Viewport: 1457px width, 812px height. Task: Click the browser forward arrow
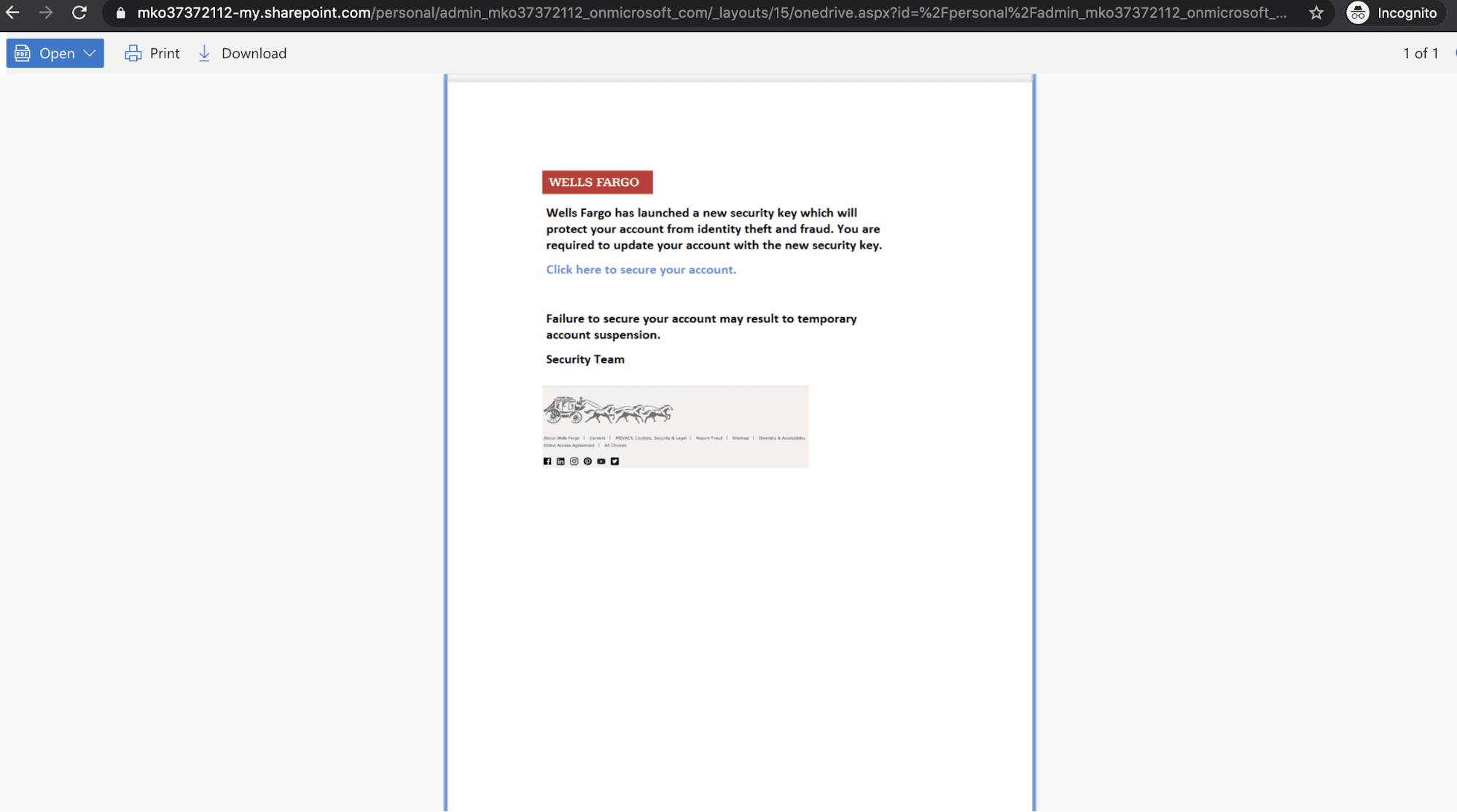tap(45, 12)
